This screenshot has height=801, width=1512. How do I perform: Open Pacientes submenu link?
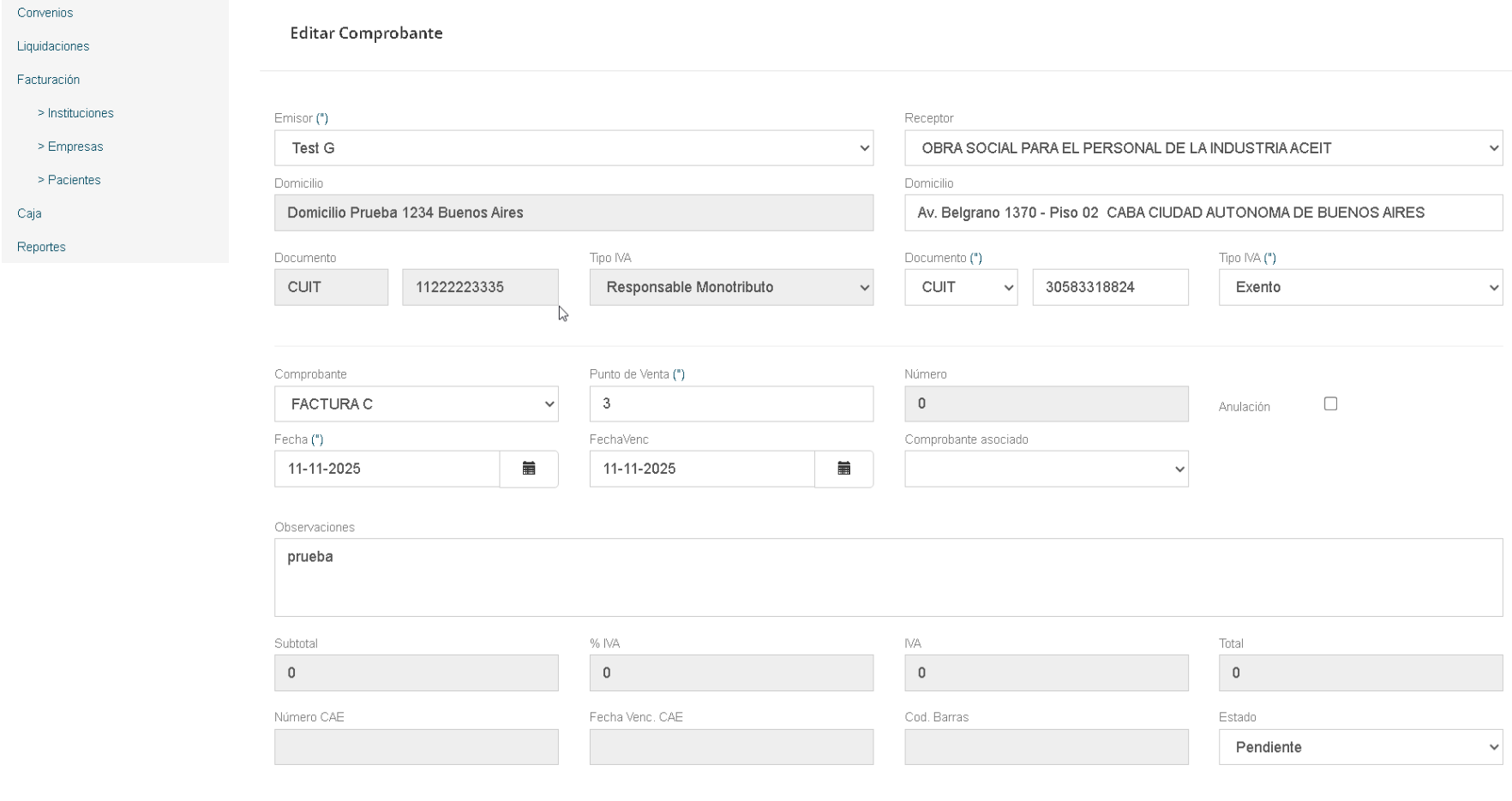pyautogui.click(x=69, y=180)
